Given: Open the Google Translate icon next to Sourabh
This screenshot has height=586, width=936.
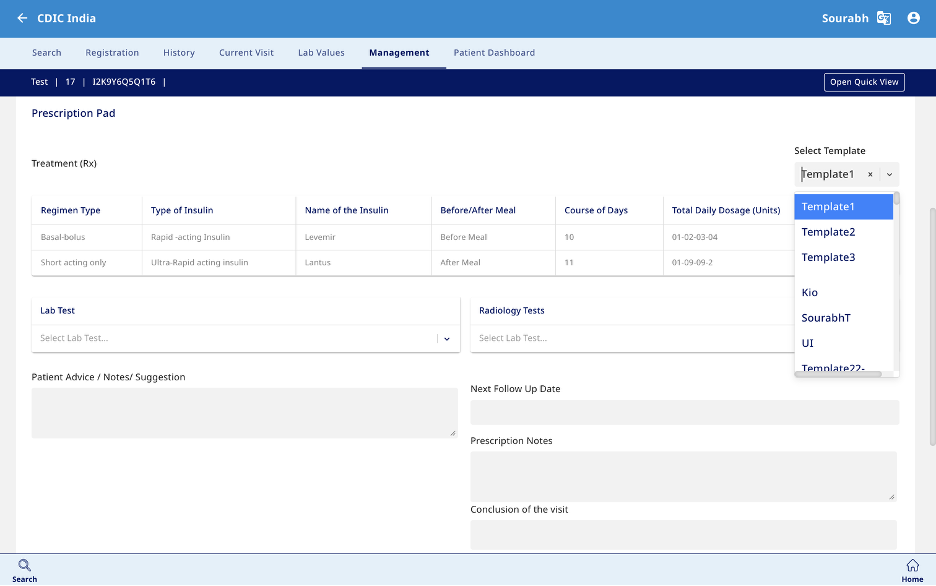Looking at the screenshot, I should [883, 17].
